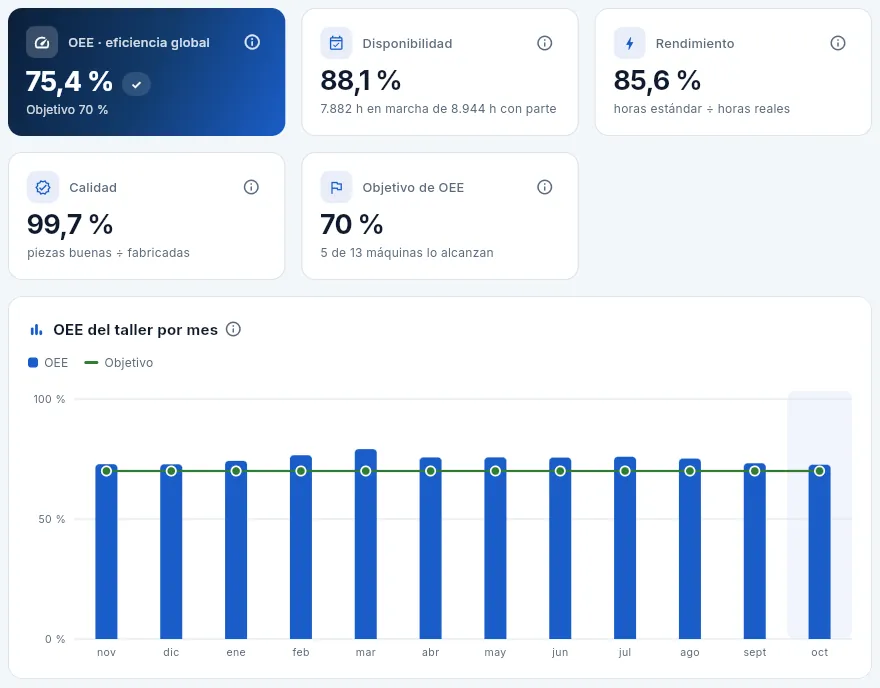The height and width of the screenshot is (688, 880).
Task: Click '7.882 h en marcha de 8.944 h con parte'
Action: pyautogui.click(x=438, y=109)
